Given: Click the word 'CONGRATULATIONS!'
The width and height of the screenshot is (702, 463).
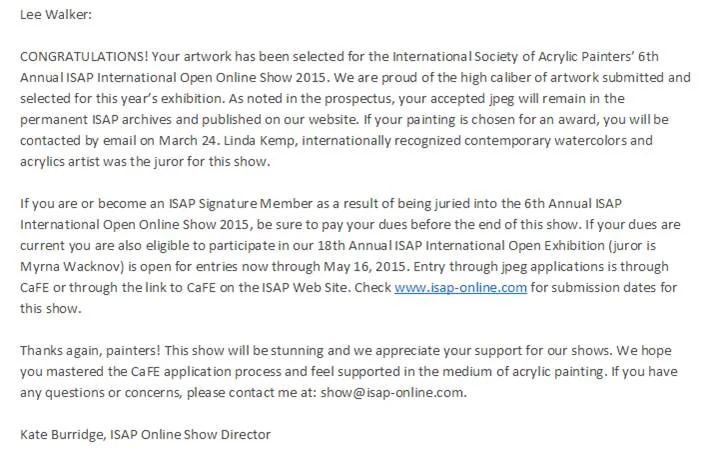Looking at the screenshot, I should (84, 56).
